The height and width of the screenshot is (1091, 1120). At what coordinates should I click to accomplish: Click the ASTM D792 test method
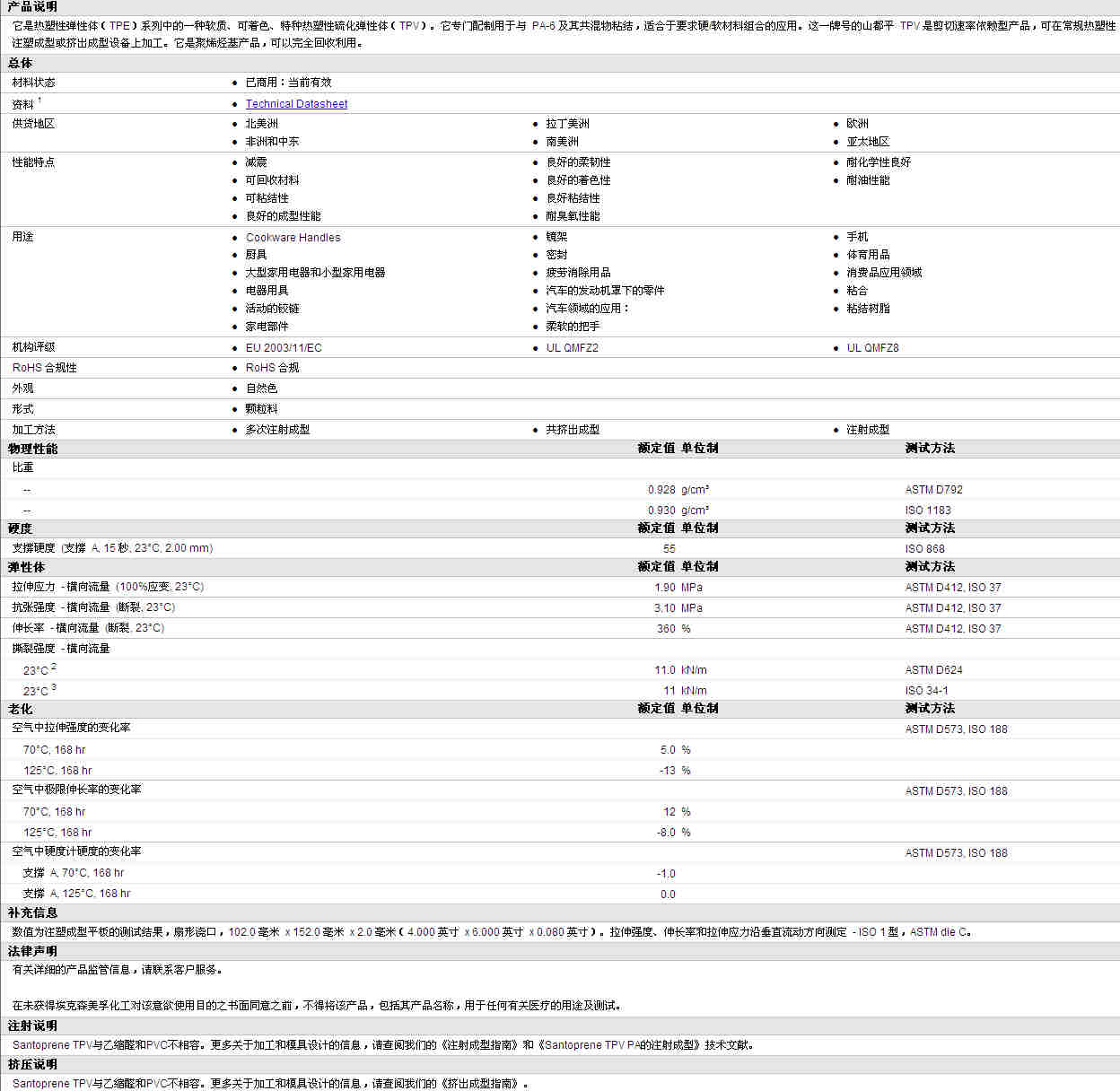pos(933,490)
